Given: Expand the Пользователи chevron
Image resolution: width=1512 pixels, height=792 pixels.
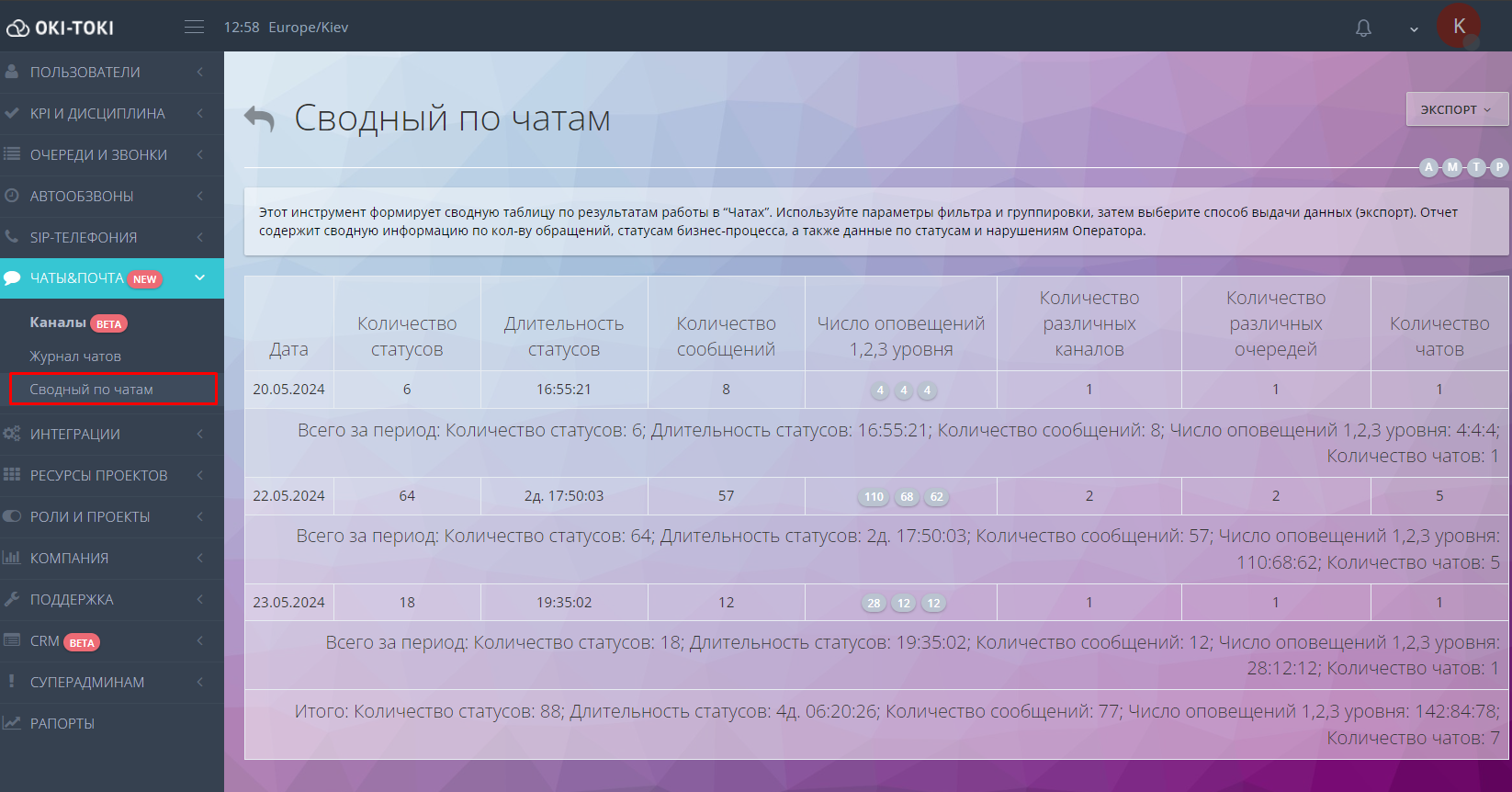Looking at the screenshot, I should [200, 72].
